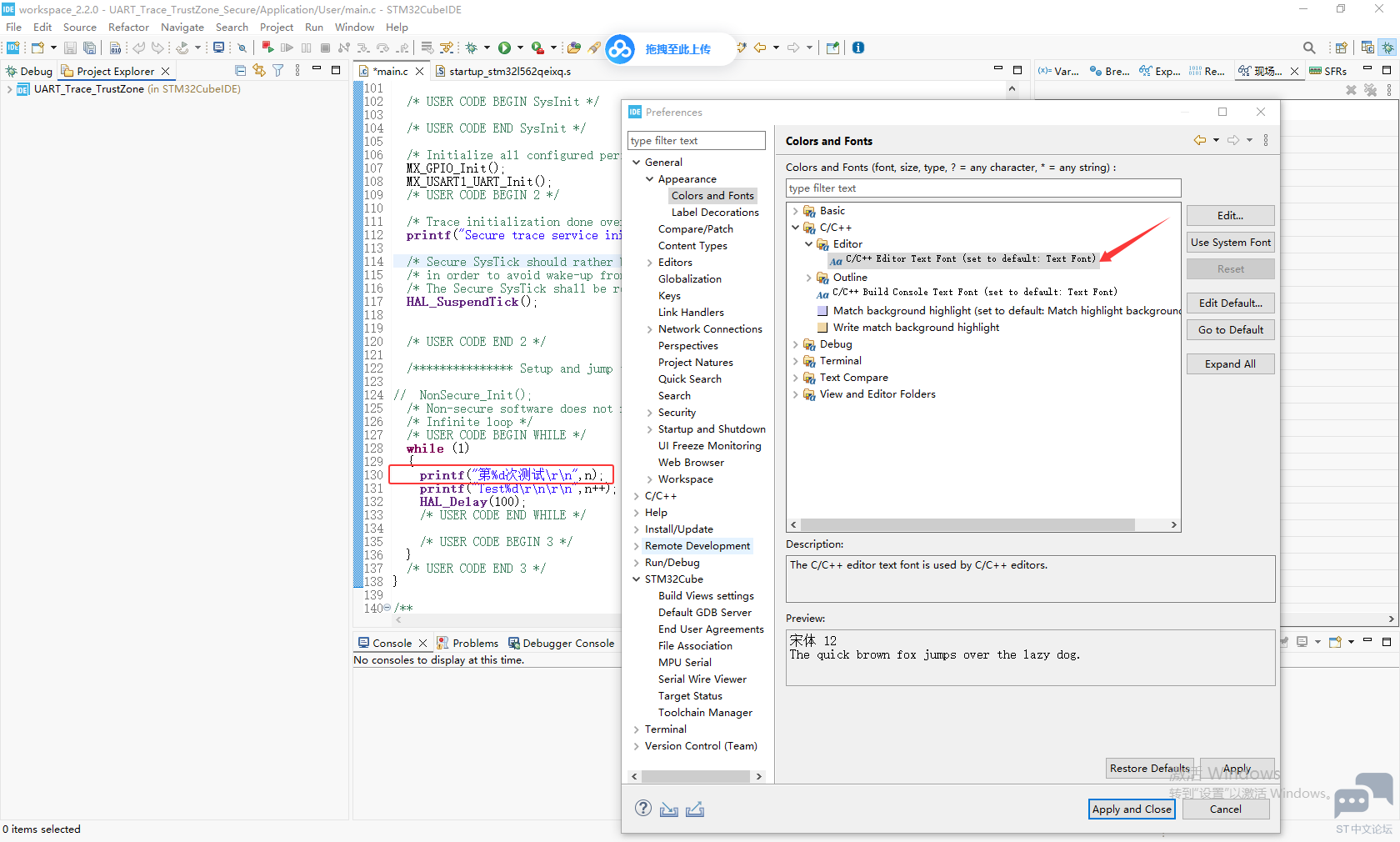Open the Source menu
1400x842 pixels.
(x=80, y=27)
